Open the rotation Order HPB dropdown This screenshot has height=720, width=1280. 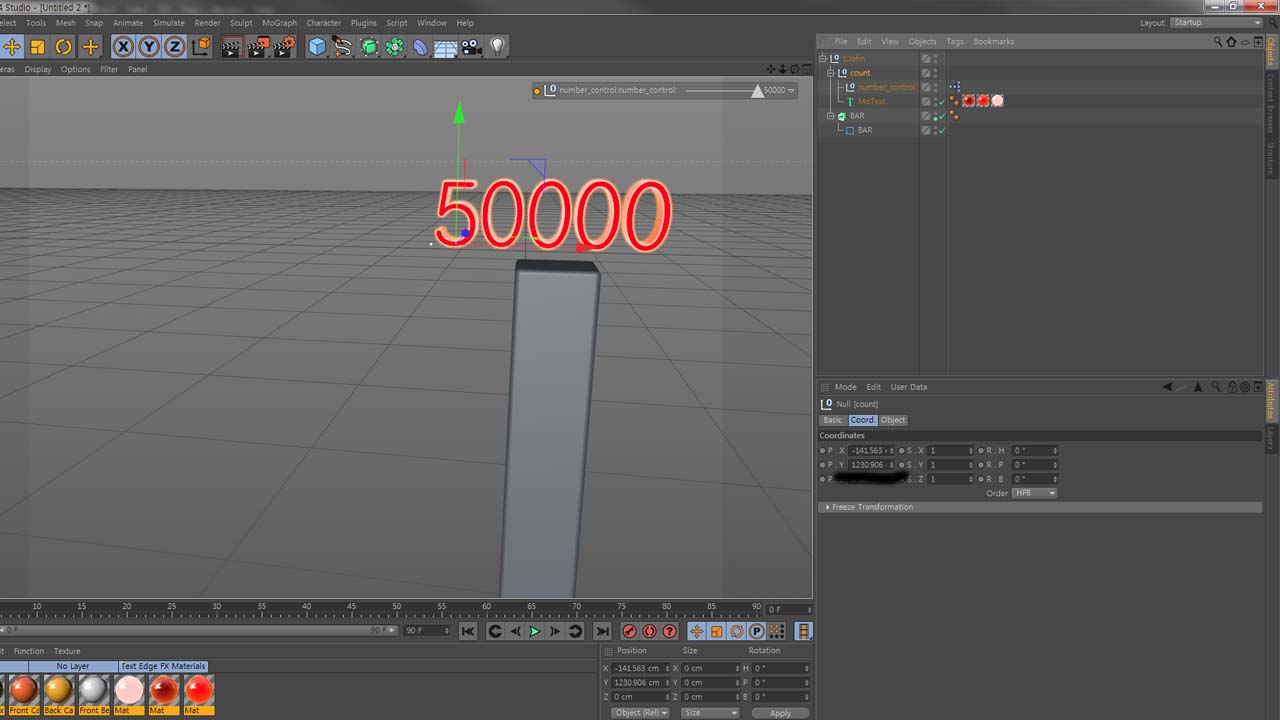click(x=1034, y=493)
